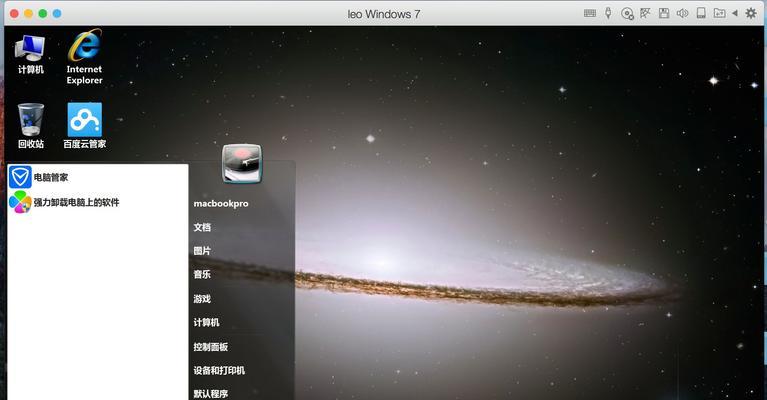The width and height of the screenshot is (767, 400).
Task: Select the 百度云管家 desktop icon
Action: pos(85,126)
